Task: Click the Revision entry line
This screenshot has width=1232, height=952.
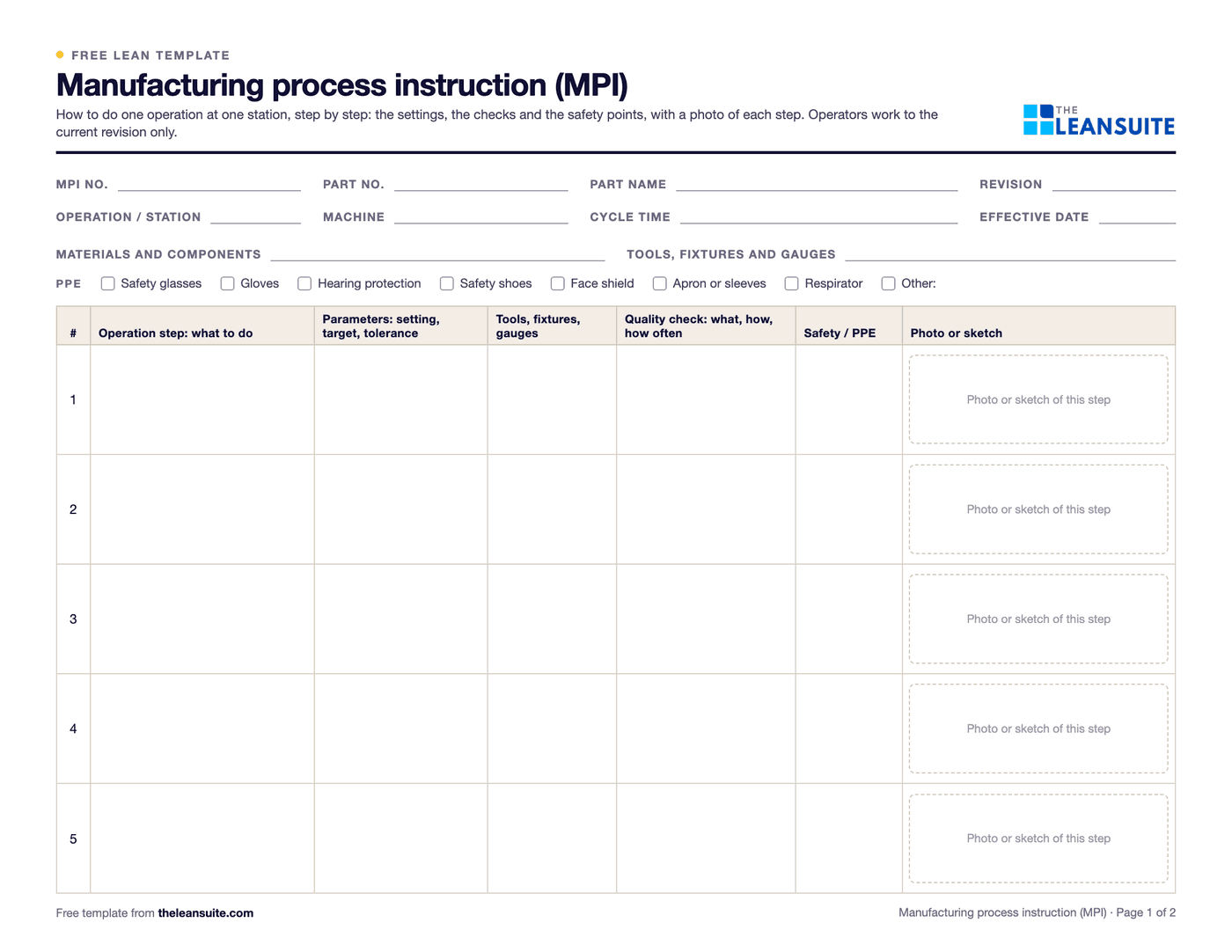Action: [1114, 185]
